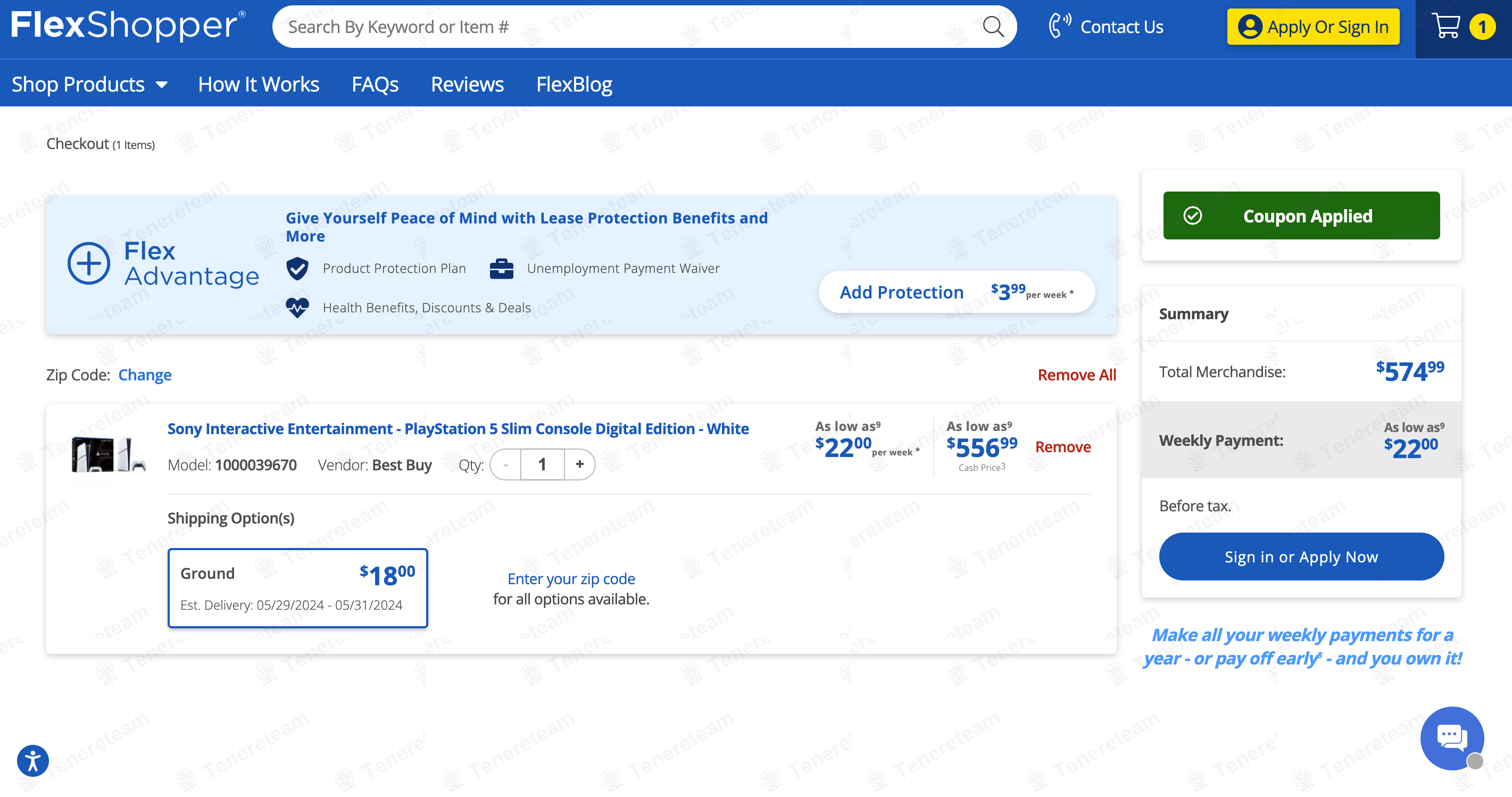1512x797 pixels.
Task: Go to the FAQs menu item
Action: [x=375, y=85]
